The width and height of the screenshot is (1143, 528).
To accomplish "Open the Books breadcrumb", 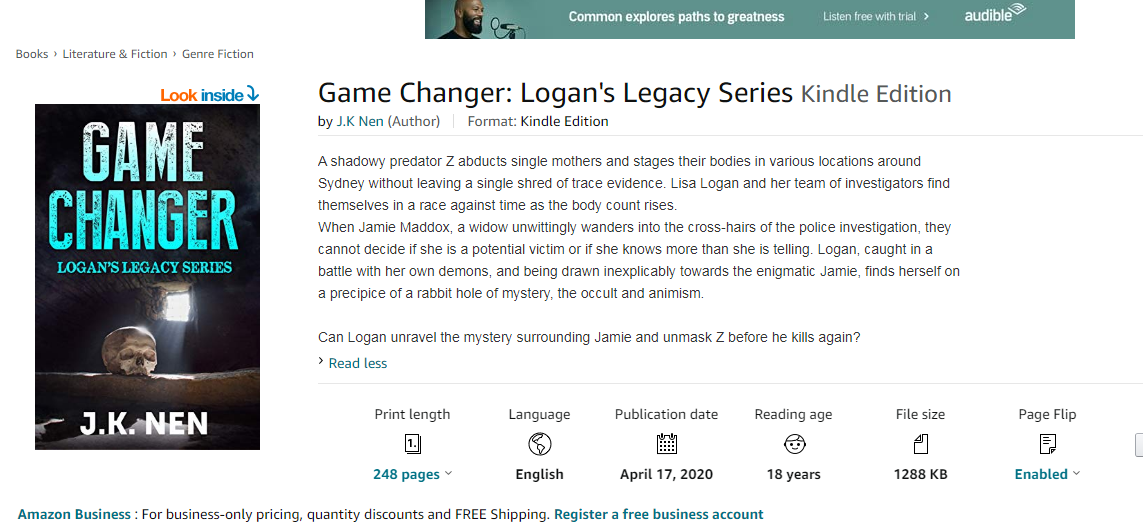I will click(x=32, y=54).
